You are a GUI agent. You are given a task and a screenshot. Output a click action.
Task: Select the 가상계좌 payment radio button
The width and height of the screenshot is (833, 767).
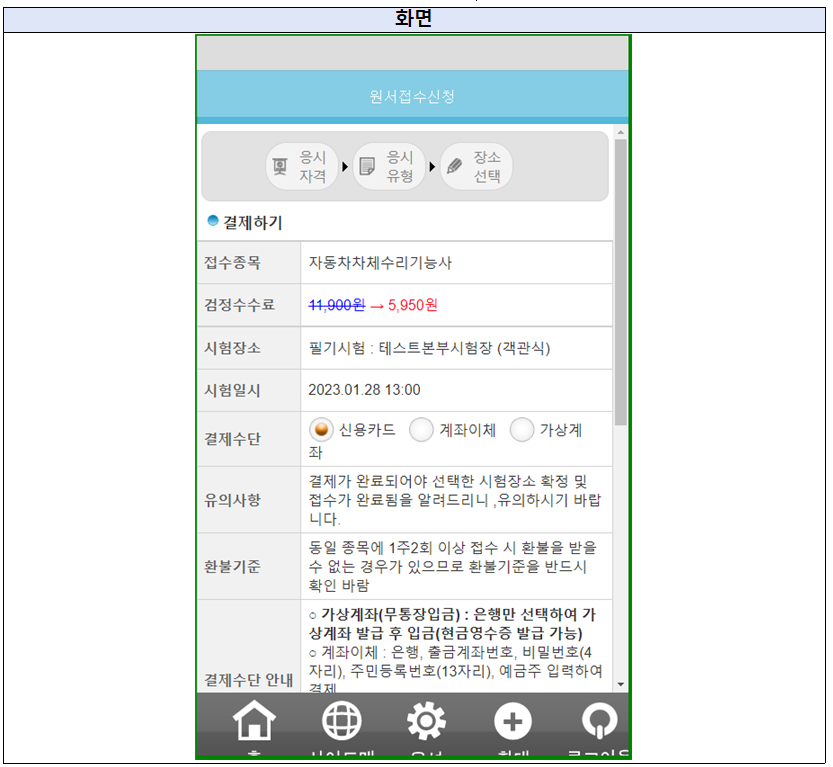click(522, 429)
